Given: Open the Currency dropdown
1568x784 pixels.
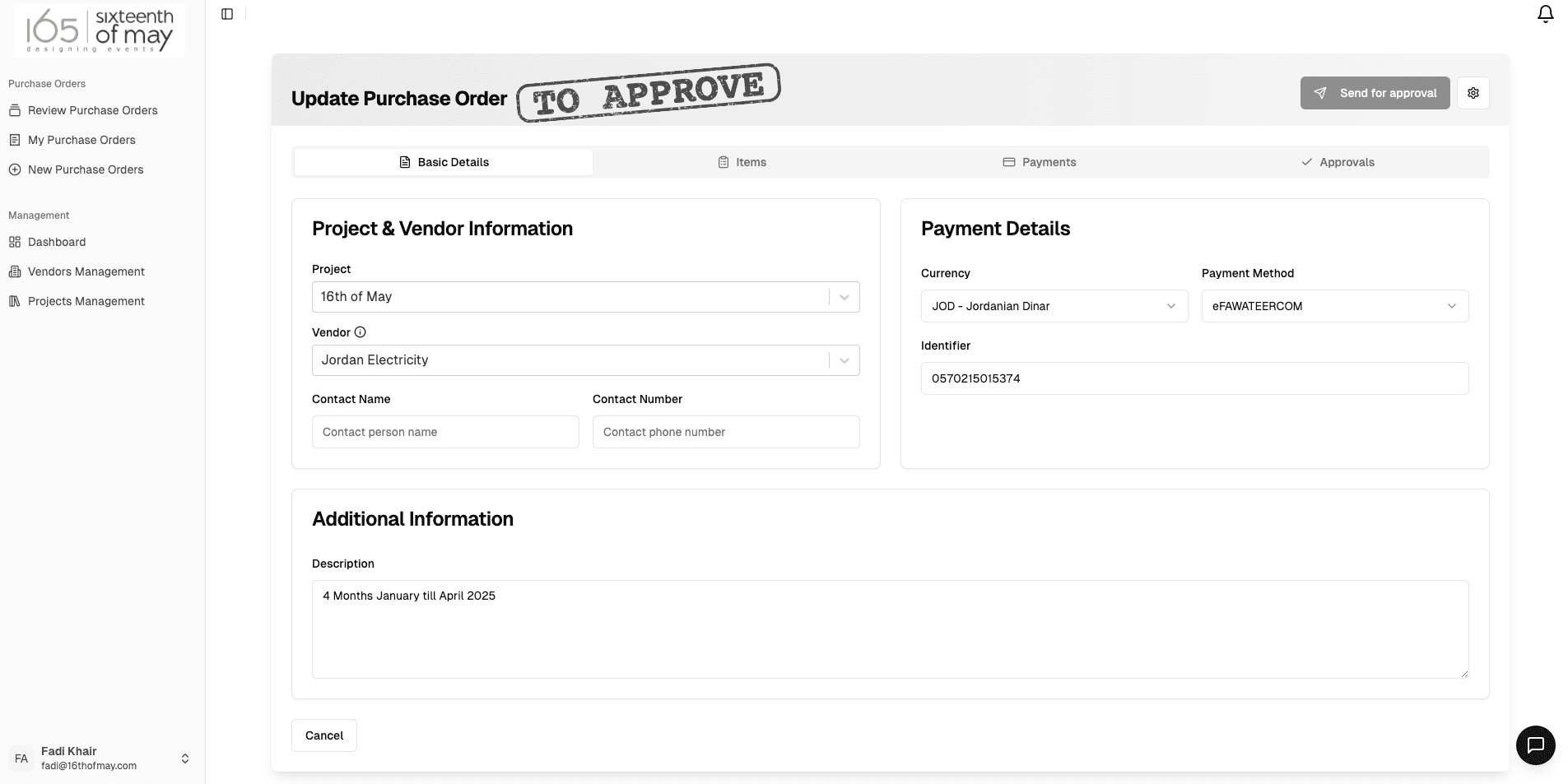Looking at the screenshot, I should (1054, 306).
